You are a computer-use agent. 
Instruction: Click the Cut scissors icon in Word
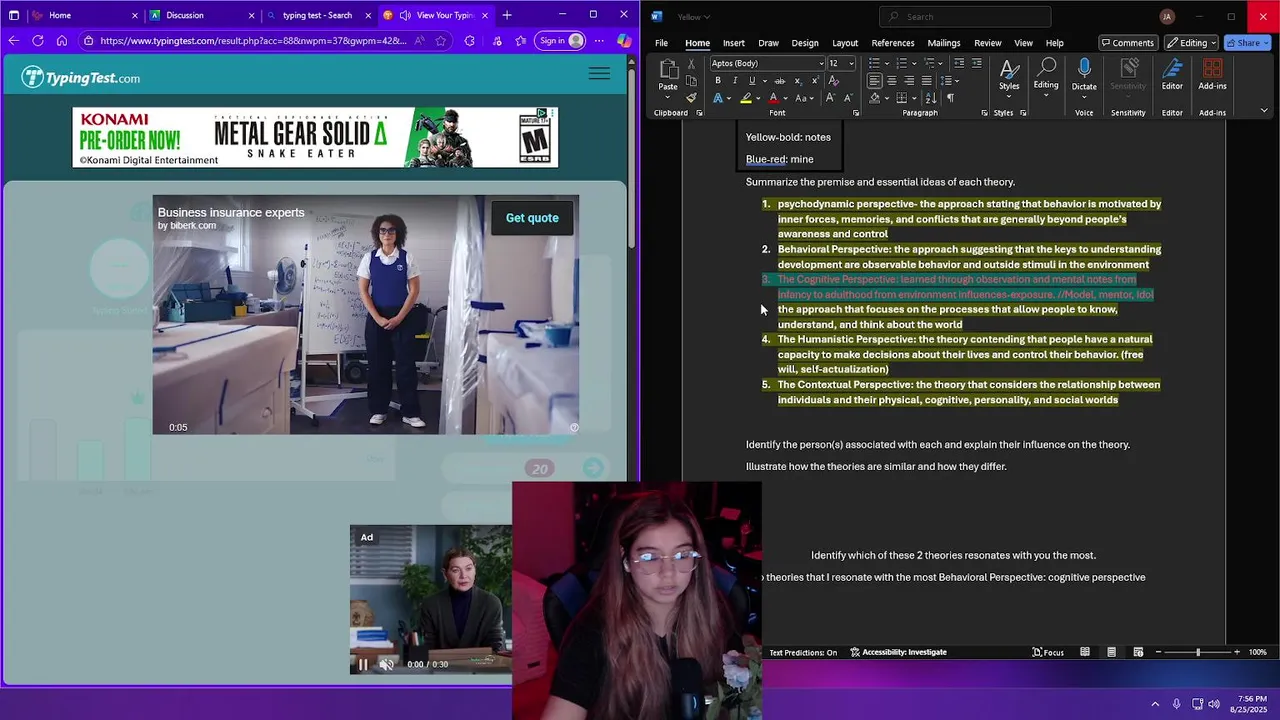click(x=691, y=64)
